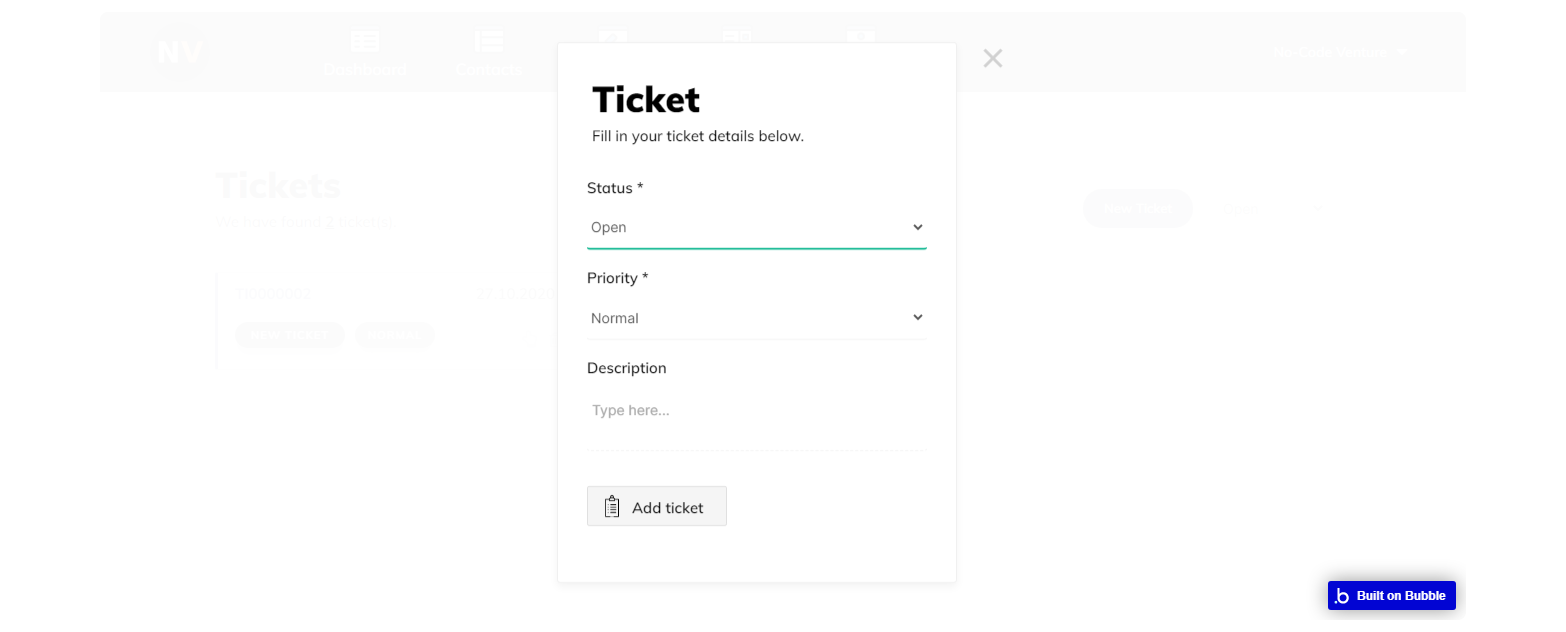This screenshot has width=1566, height=632.
Task: Expand the Open filter dropdown beside New Ticket
Action: tap(1272, 210)
